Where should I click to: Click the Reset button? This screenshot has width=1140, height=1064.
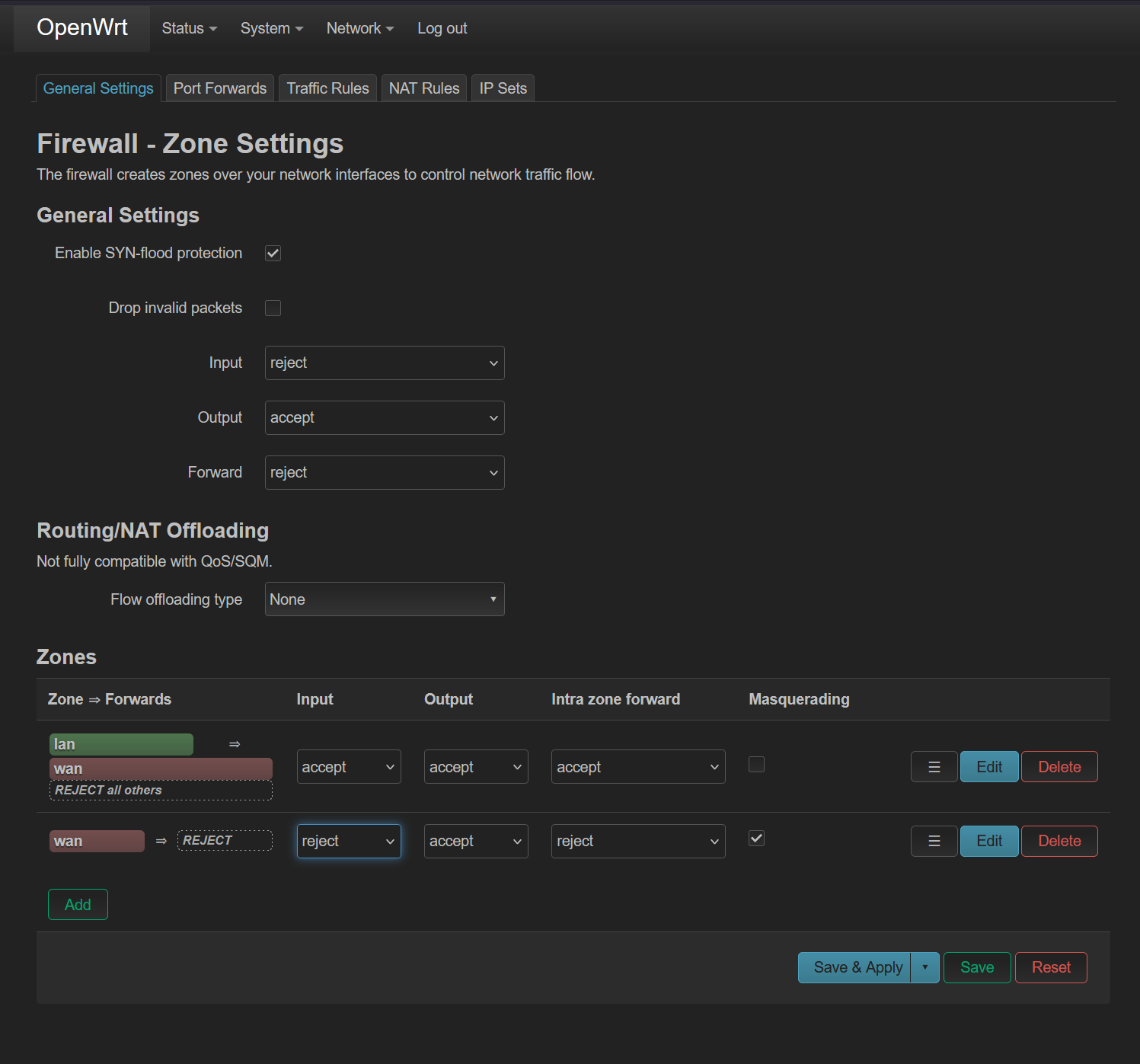coord(1051,967)
